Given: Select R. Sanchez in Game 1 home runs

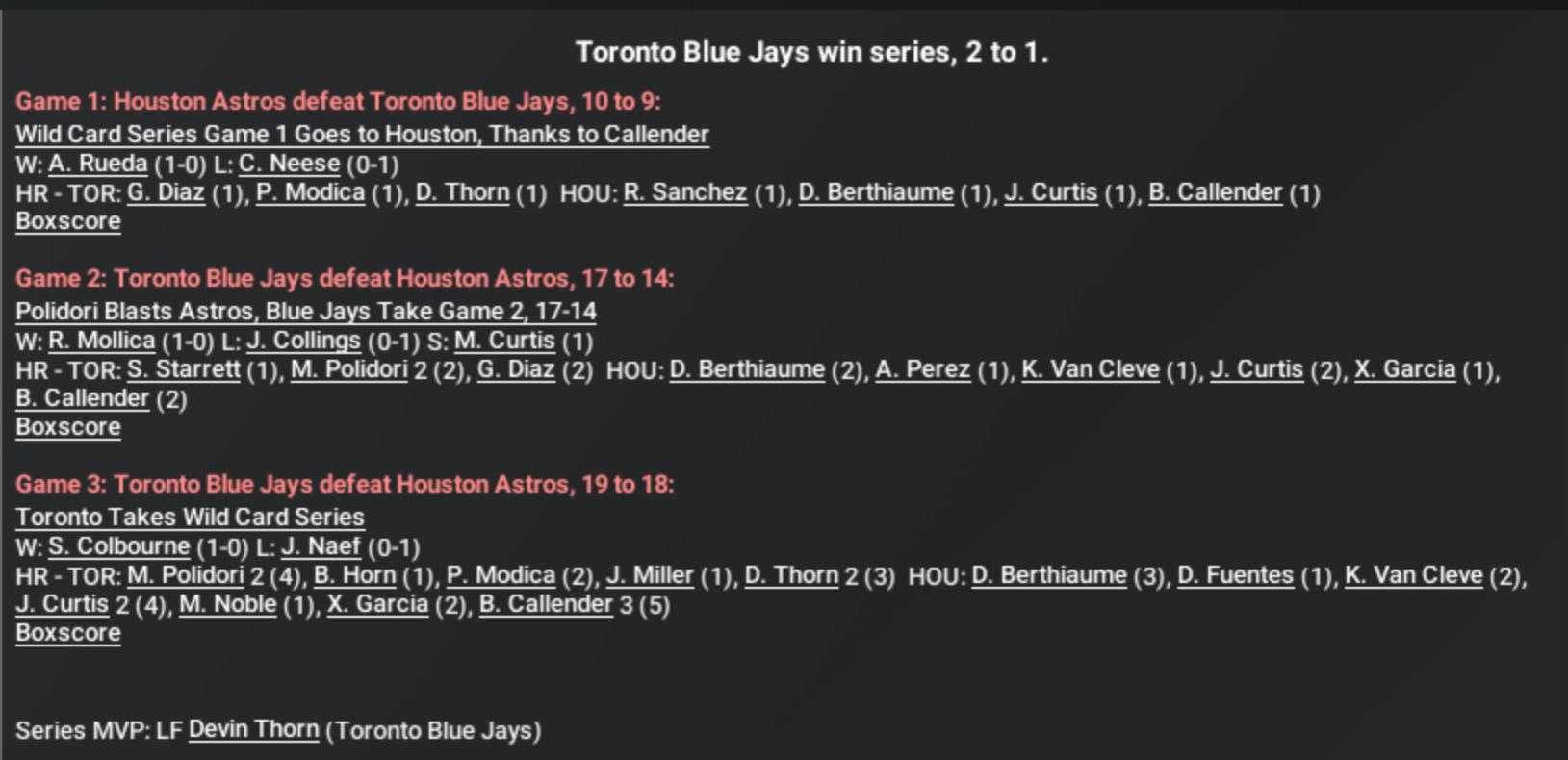Looking at the screenshot, I should pyautogui.click(x=685, y=193).
